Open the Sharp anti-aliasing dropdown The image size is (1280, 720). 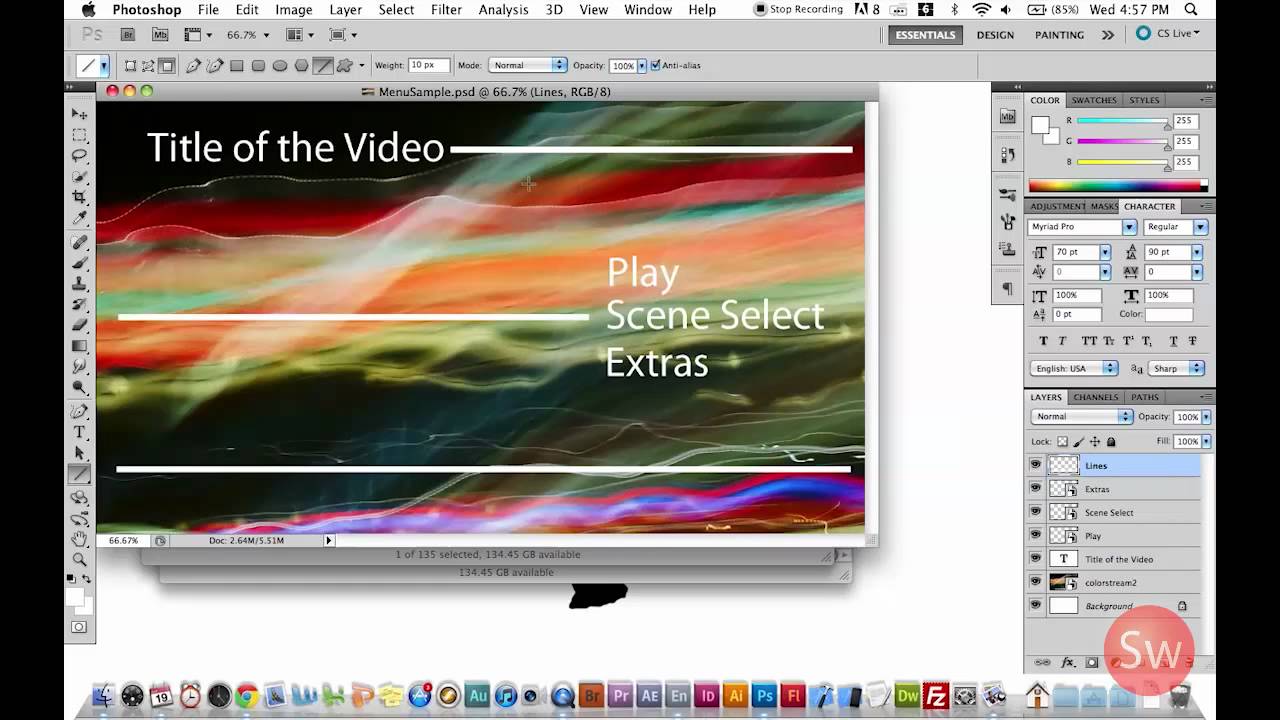[1177, 369]
